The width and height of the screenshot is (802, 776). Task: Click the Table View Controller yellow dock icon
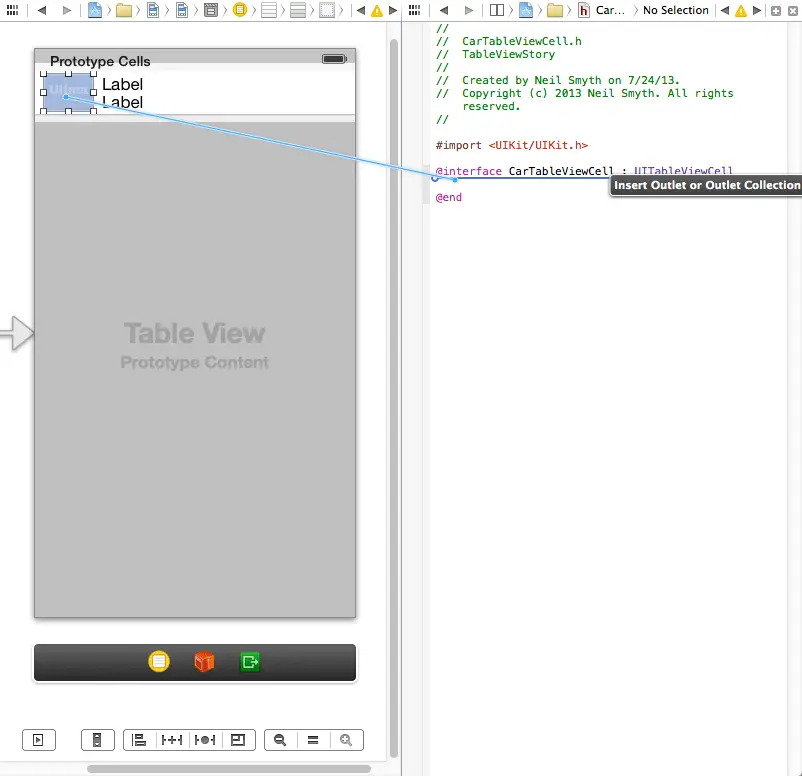pos(158,661)
